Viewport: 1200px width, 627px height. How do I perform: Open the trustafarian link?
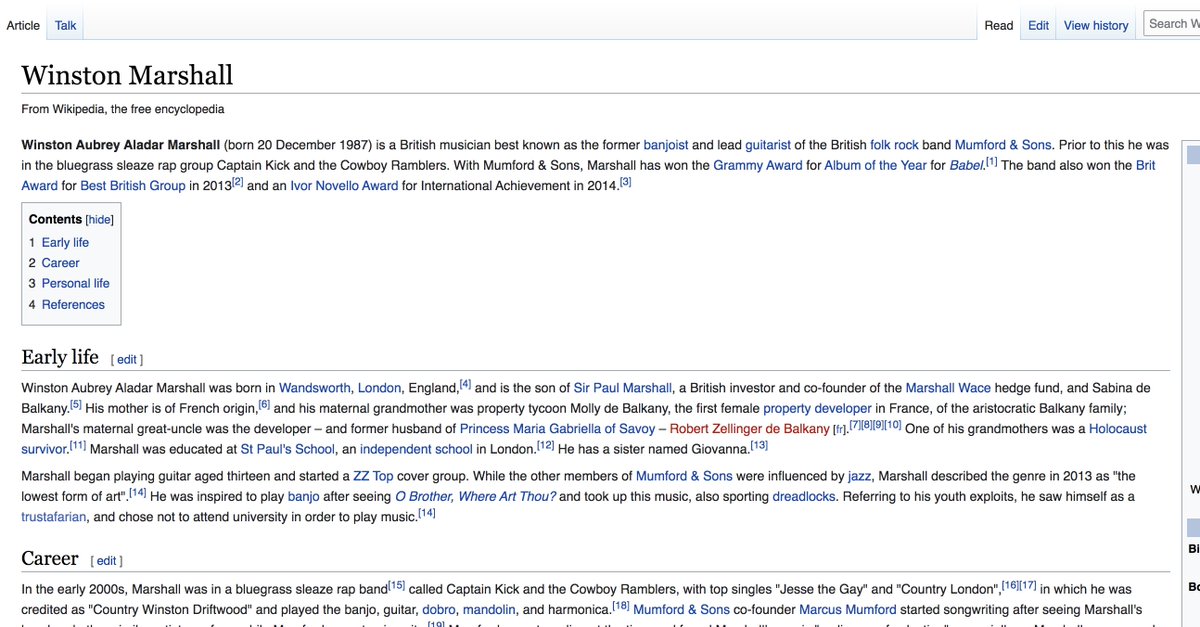coord(54,517)
